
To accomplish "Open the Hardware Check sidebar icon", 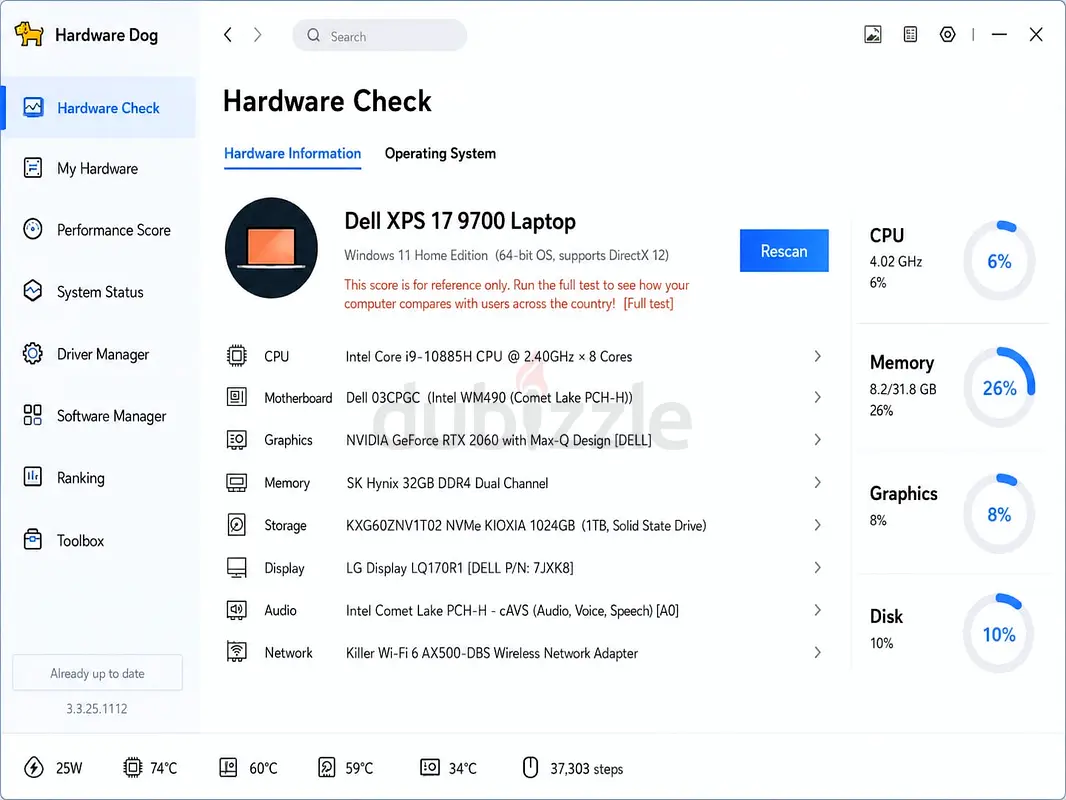I will tap(33, 107).
